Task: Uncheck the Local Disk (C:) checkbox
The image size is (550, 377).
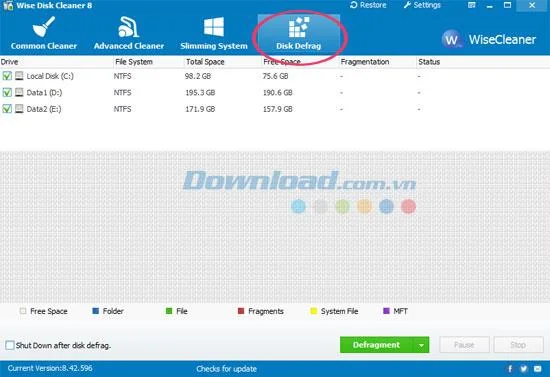Action: (x=7, y=76)
